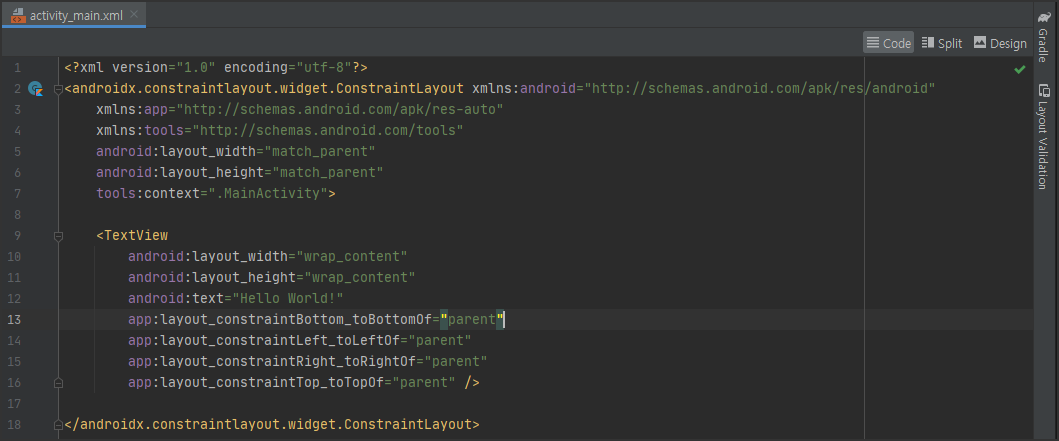Click line number 1 in the gutter

pos(17,68)
